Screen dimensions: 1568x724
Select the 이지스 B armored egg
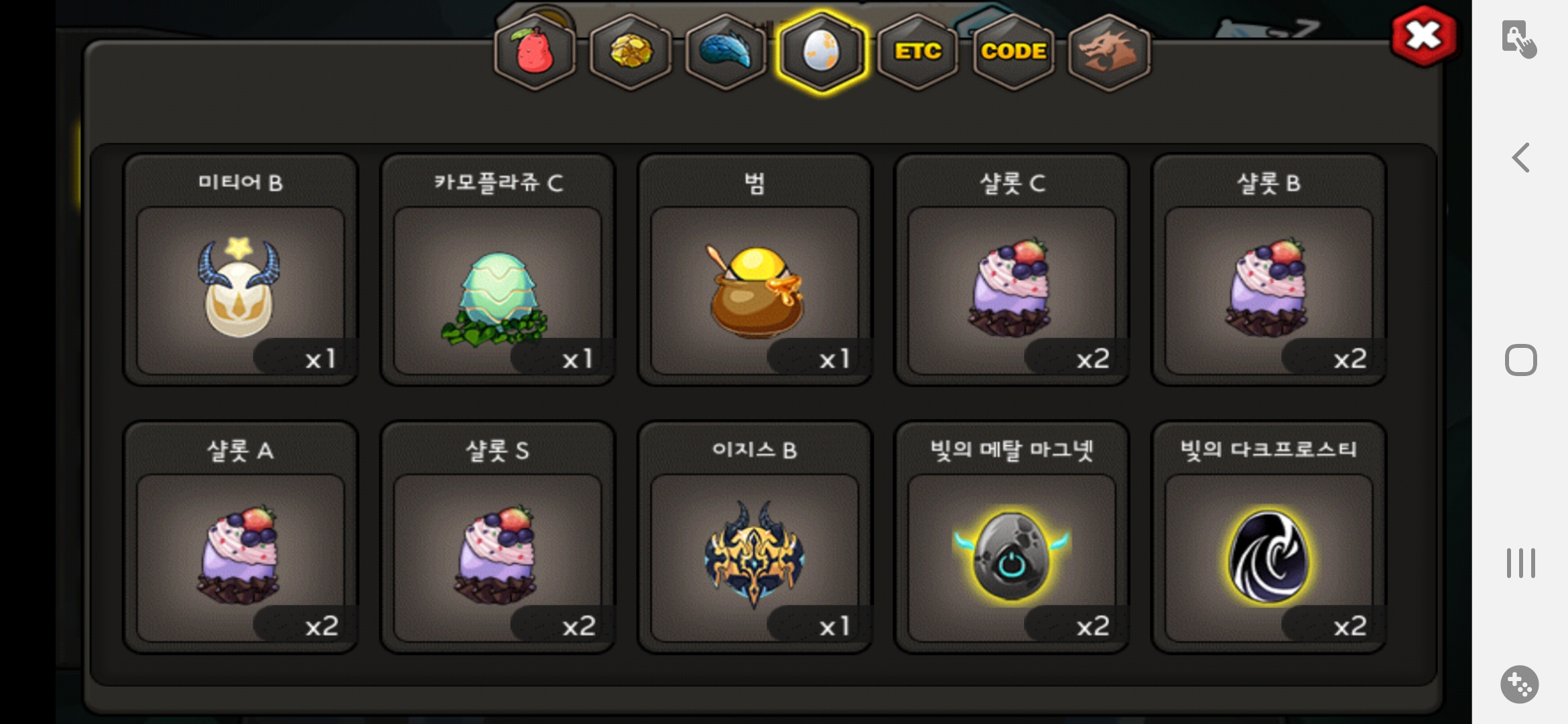coord(755,537)
